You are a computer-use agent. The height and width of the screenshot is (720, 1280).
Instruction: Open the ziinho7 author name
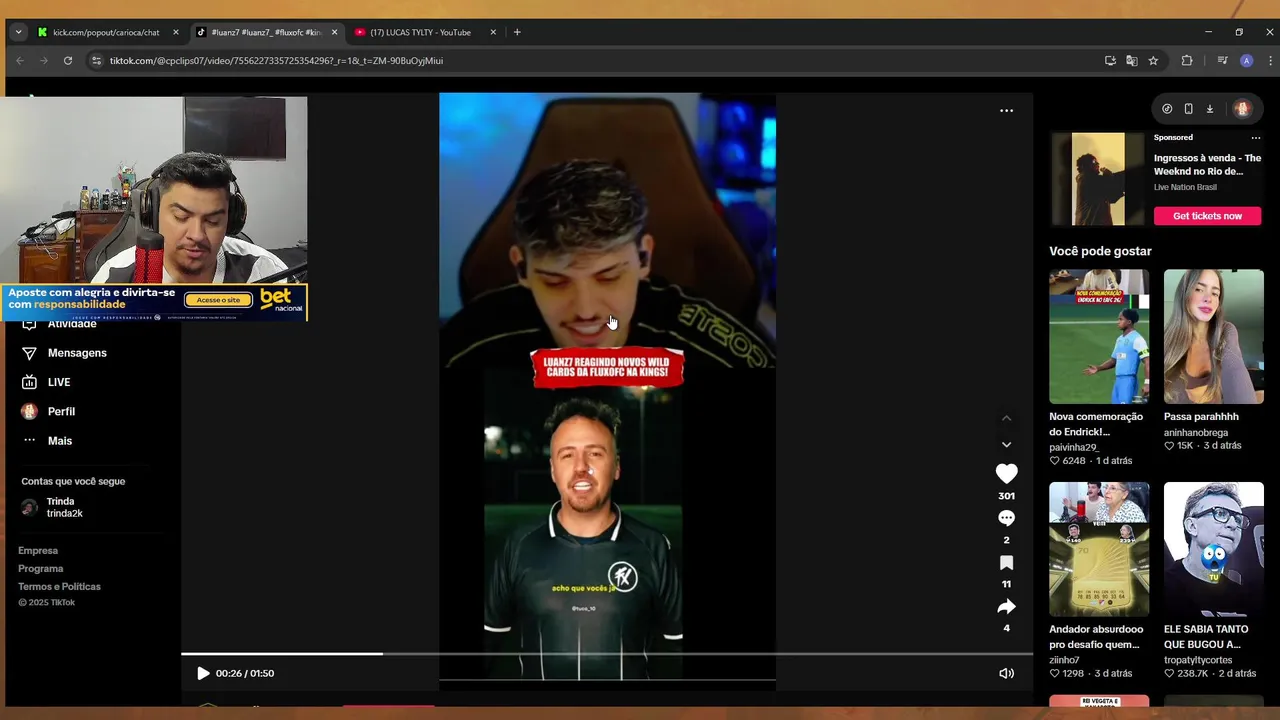1064,660
